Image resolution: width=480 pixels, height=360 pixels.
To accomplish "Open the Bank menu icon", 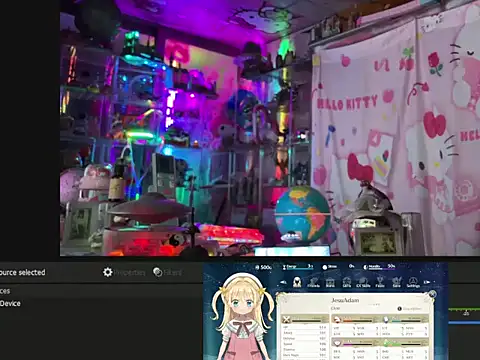I will click(330, 282).
